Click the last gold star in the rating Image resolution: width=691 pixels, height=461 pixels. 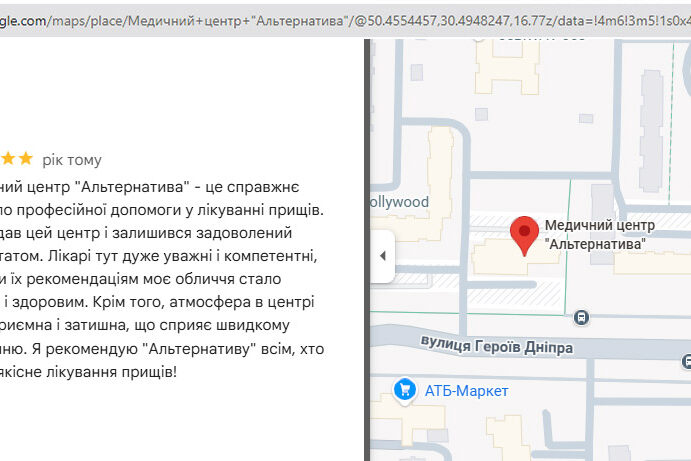point(26,159)
